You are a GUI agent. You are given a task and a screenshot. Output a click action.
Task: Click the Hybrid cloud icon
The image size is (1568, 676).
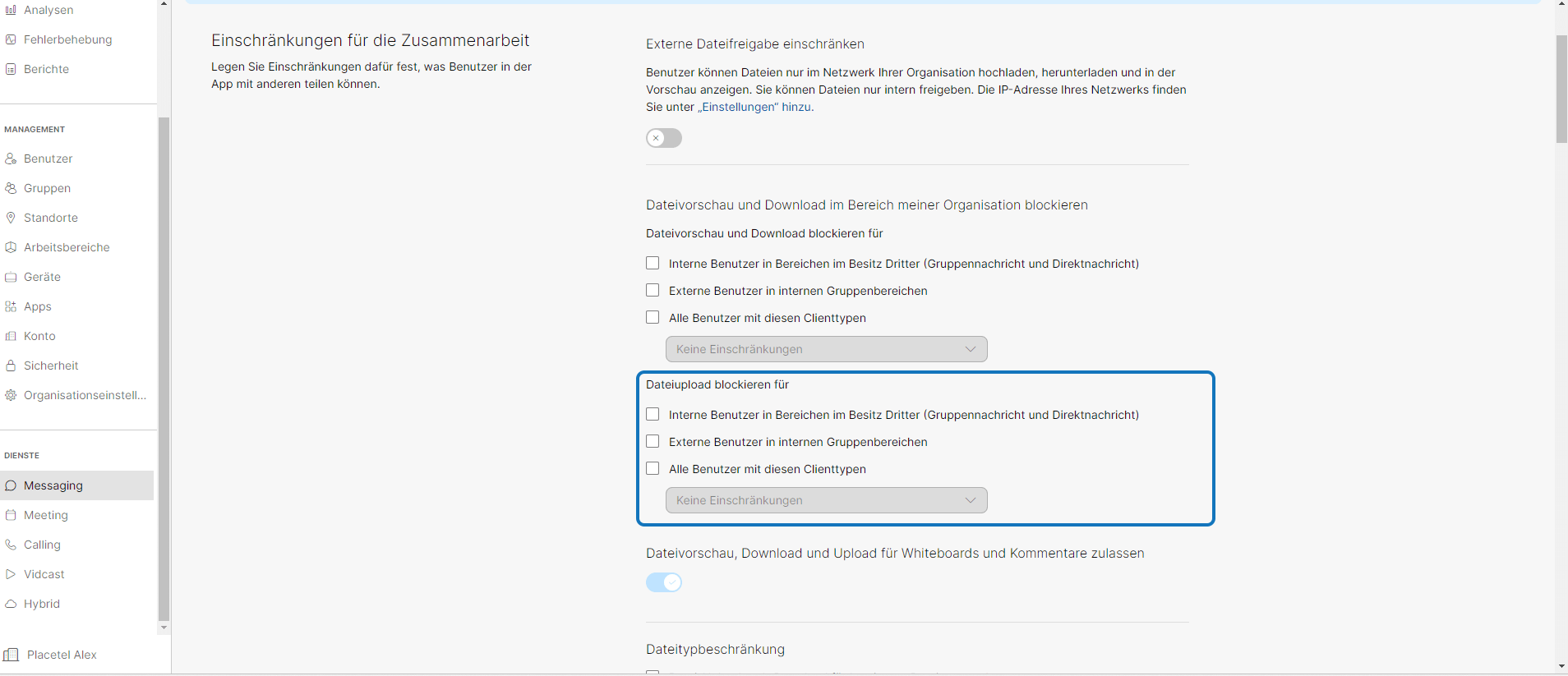pos(11,604)
